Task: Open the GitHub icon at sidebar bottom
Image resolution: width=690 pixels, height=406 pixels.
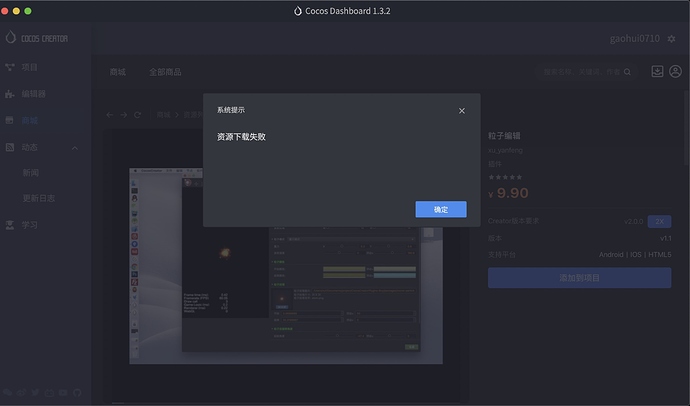Action: click(x=77, y=392)
